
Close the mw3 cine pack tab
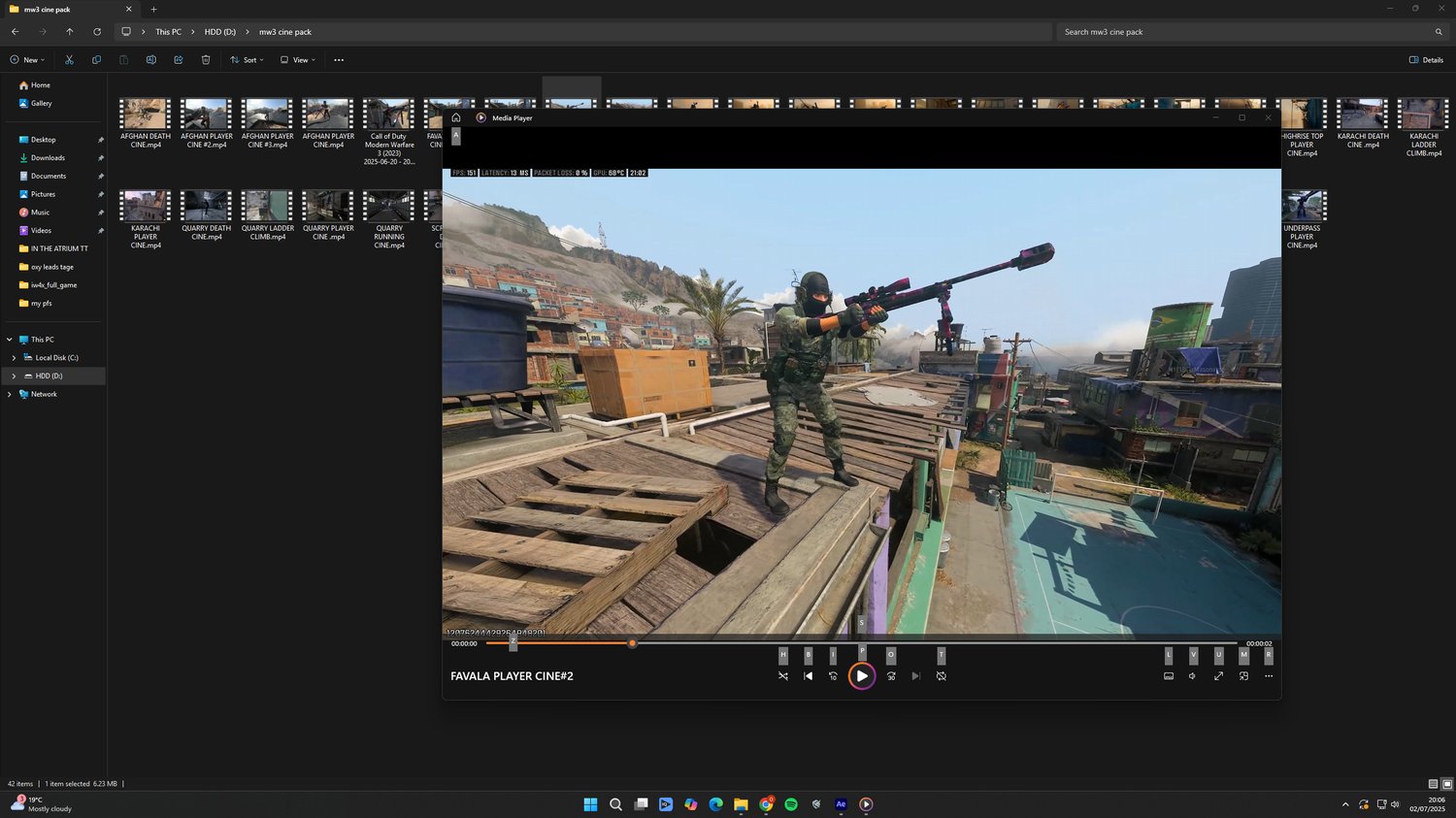[128, 9]
